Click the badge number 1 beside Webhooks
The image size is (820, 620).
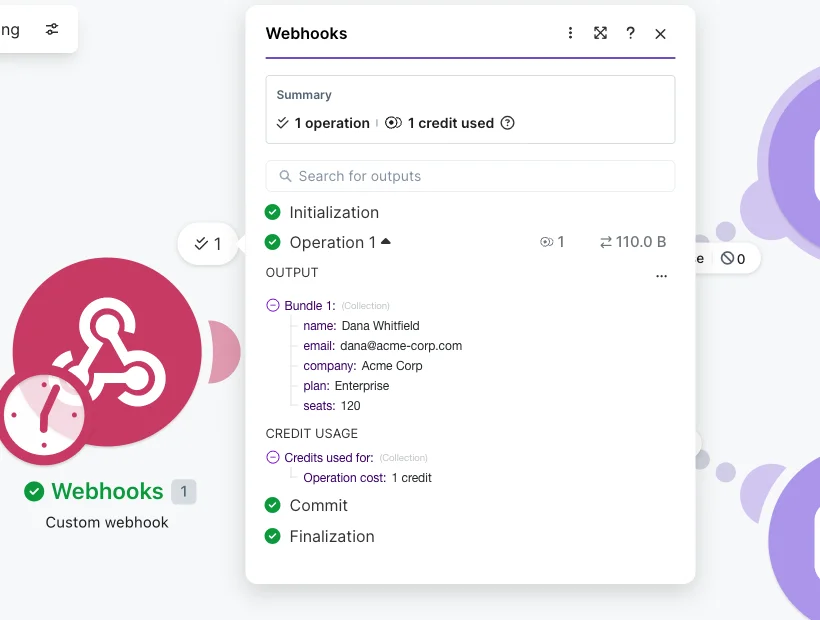click(x=184, y=491)
